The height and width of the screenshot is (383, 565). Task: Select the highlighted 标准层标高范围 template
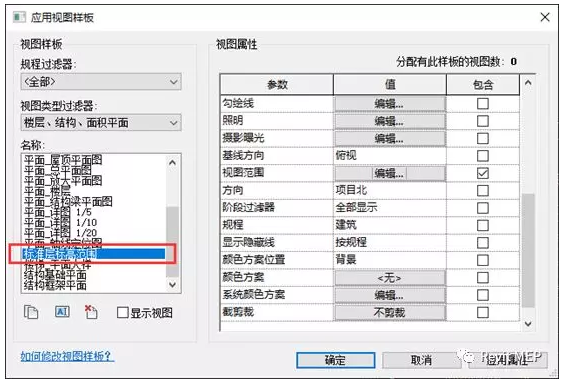pyautogui.click(x=94, y=254)
